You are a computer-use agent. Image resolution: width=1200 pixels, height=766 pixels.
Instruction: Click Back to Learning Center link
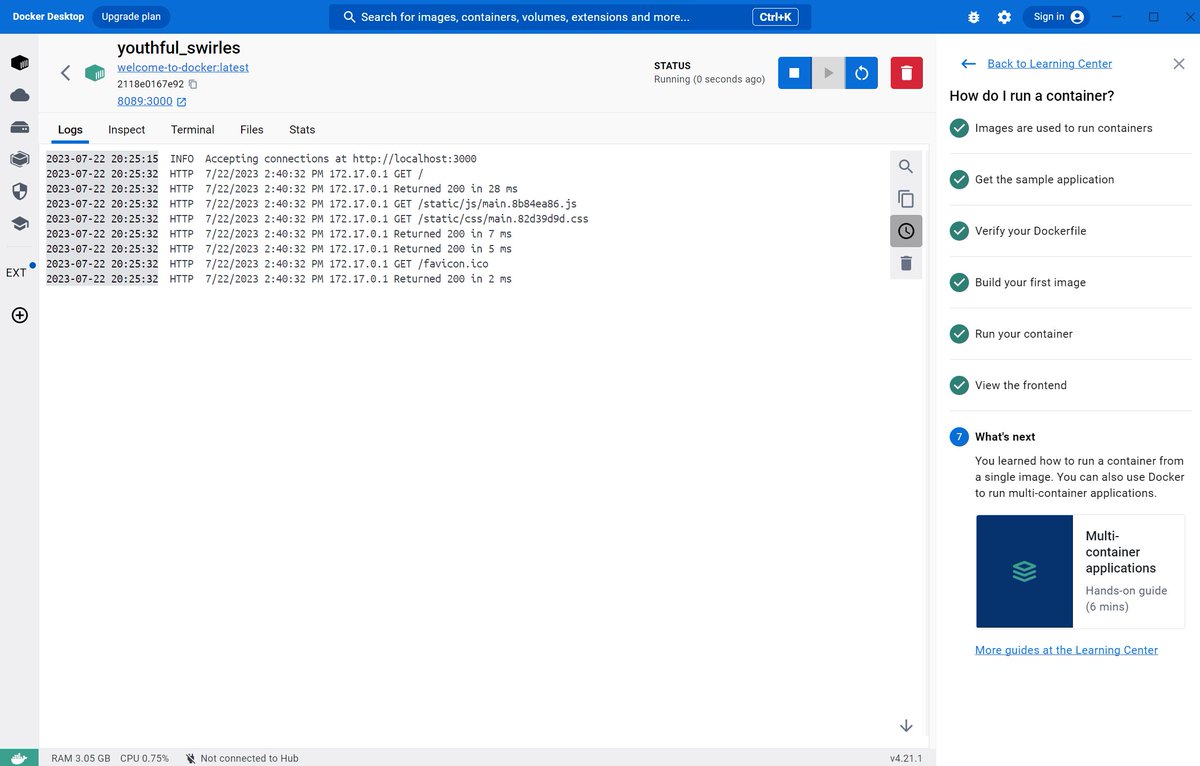click(x=1049, y=64)
